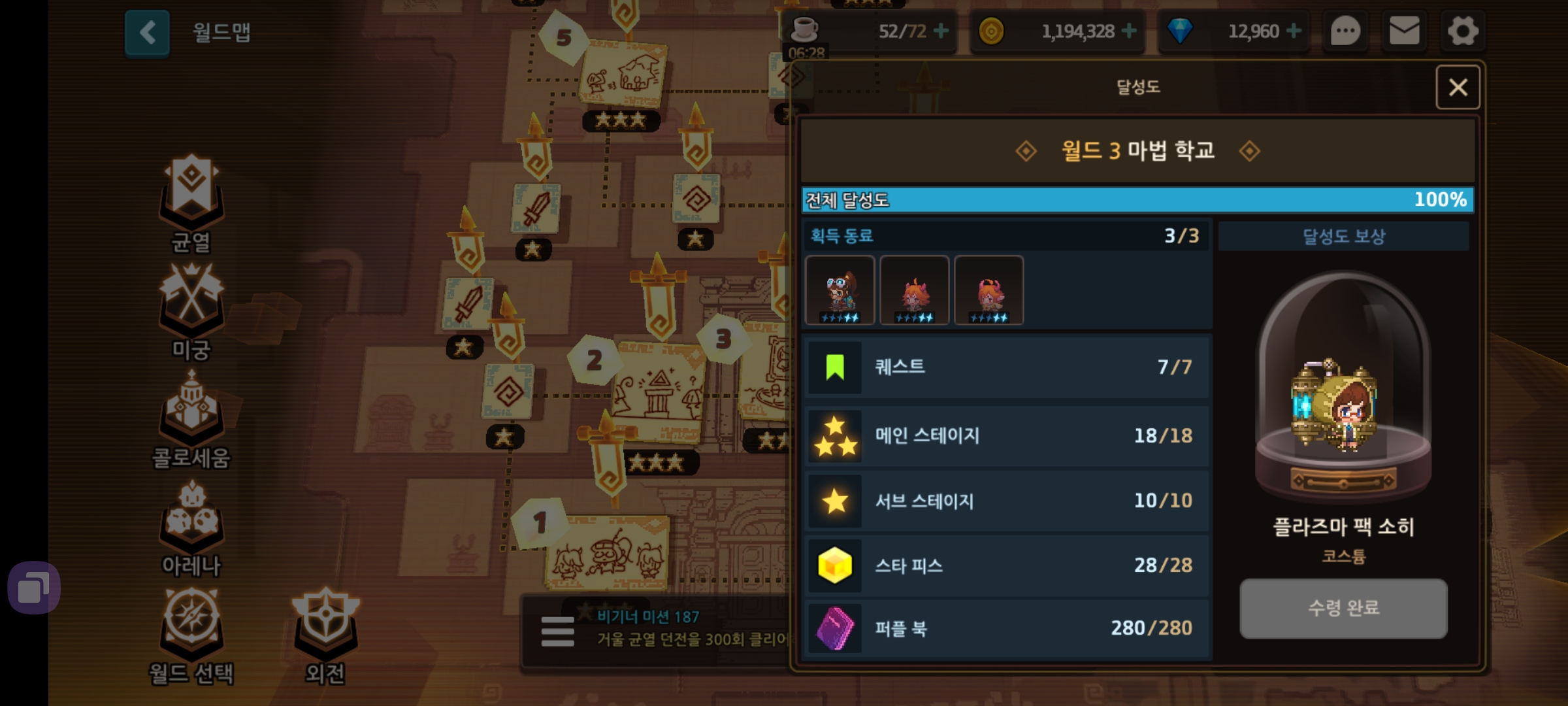Click the 수령 완료 reward button
The width and height of the screenshot is (1568, 706).
(1343, 608)
